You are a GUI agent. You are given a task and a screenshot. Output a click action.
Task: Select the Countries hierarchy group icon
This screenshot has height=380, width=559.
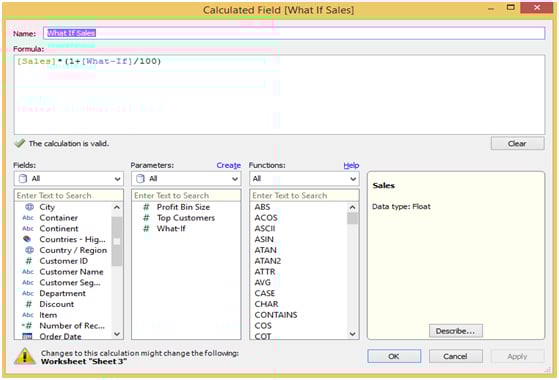tap(27, 239)
